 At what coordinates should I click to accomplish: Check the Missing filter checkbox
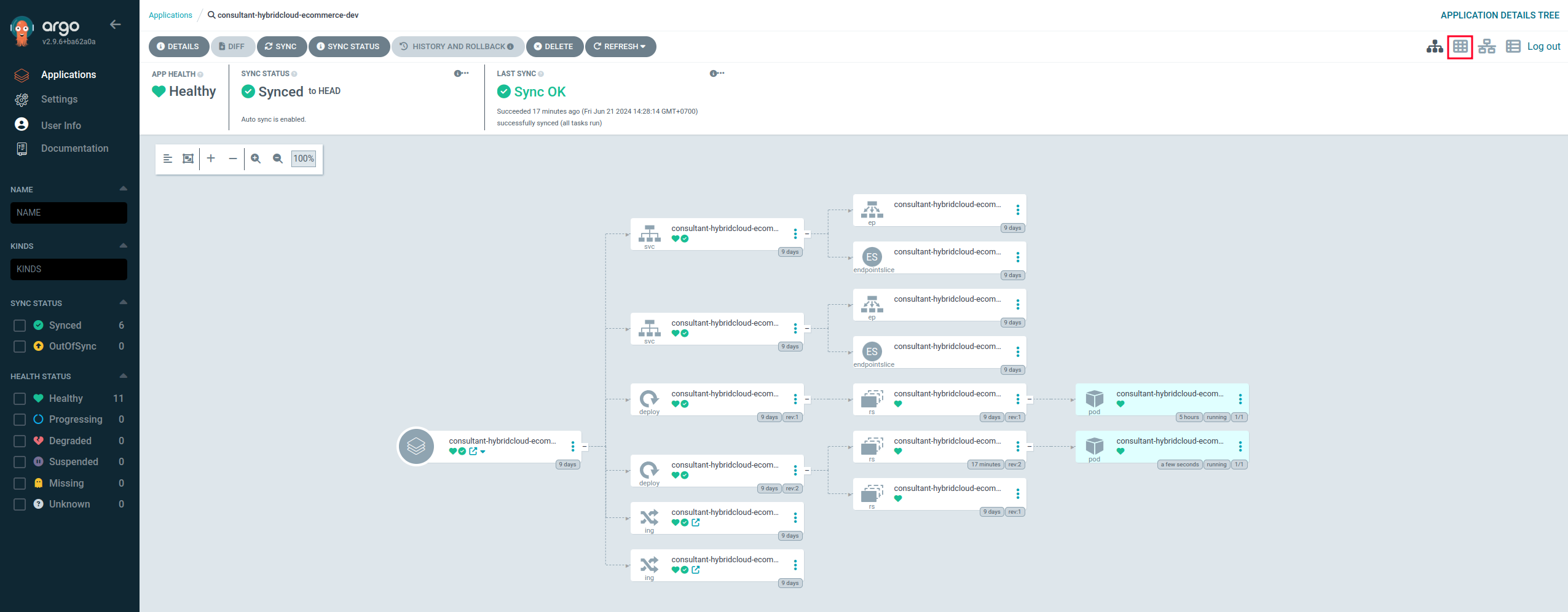pos(20,484)
